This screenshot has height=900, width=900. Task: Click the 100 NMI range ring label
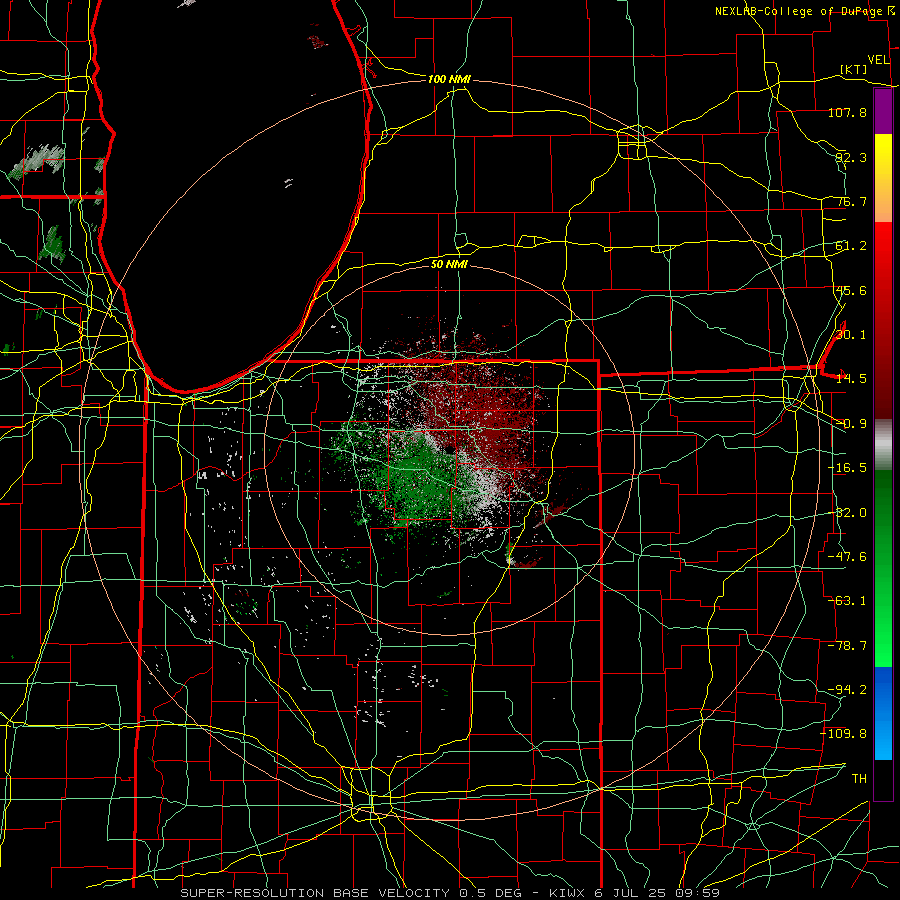coord(449,79)
